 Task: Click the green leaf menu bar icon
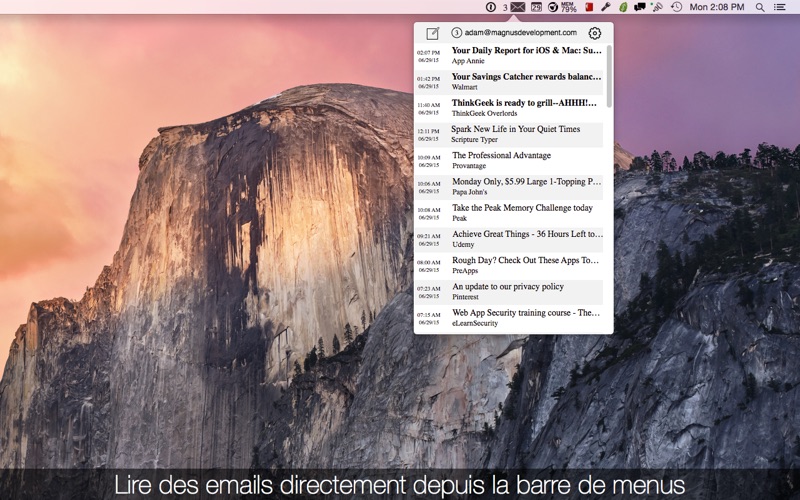tap(623, 7)
